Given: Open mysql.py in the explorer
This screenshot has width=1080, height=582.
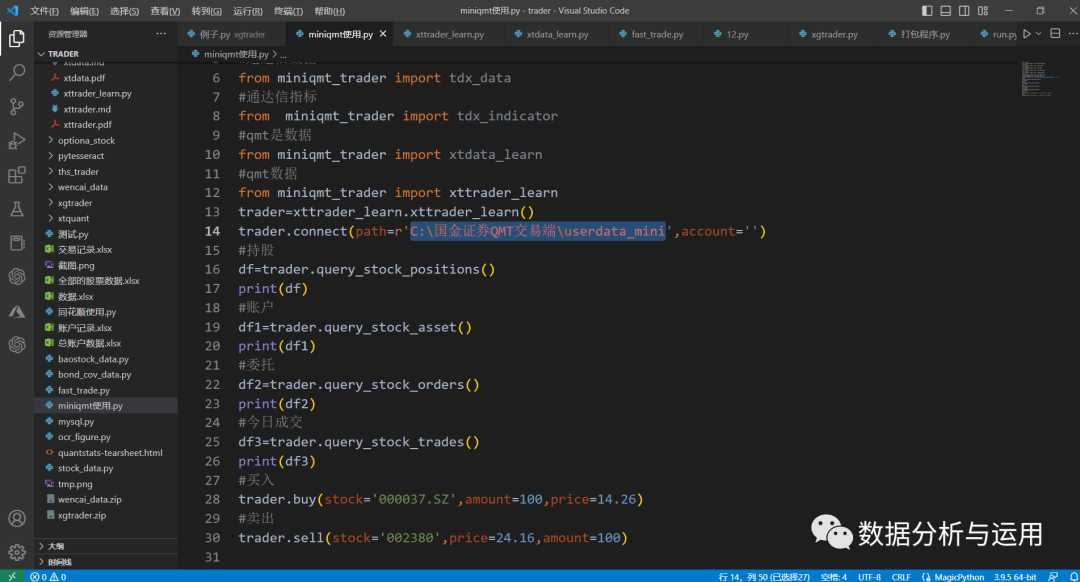Looking at the screenshot, I should point(76,422).
